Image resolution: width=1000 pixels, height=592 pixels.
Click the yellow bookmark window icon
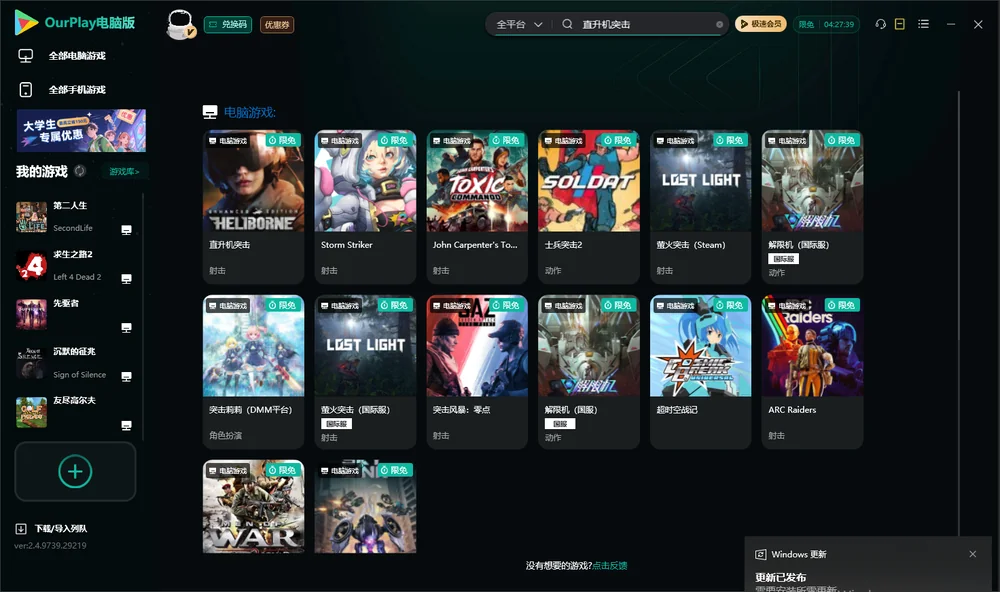900,24
